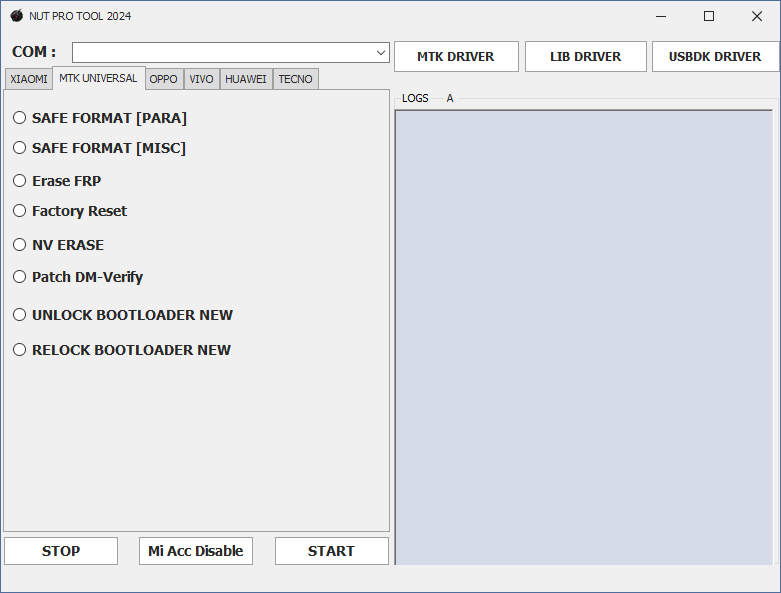Screen dimensions: 781x593
Task: Select SAFE FORMAT [PARA] option
Action: [20, 118]
